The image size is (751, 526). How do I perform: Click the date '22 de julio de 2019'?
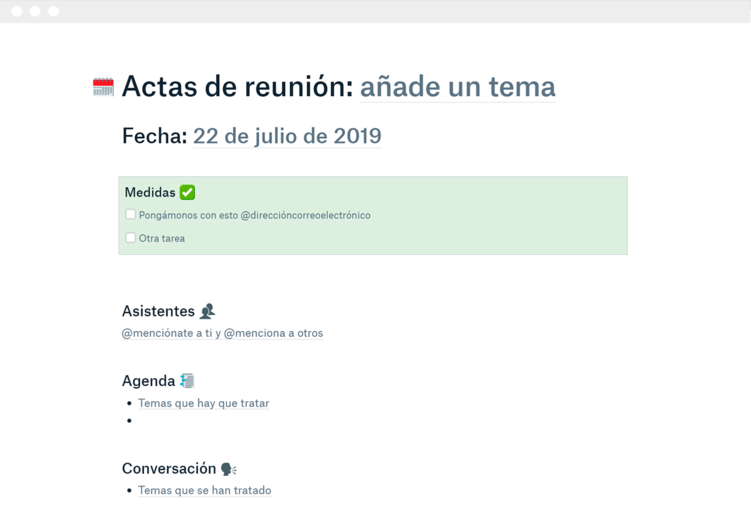[287, 136]
